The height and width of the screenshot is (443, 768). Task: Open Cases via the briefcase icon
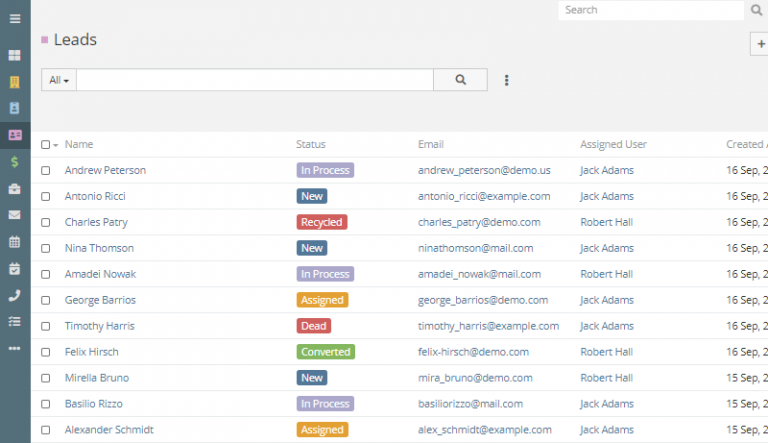(x=15, y=188)
